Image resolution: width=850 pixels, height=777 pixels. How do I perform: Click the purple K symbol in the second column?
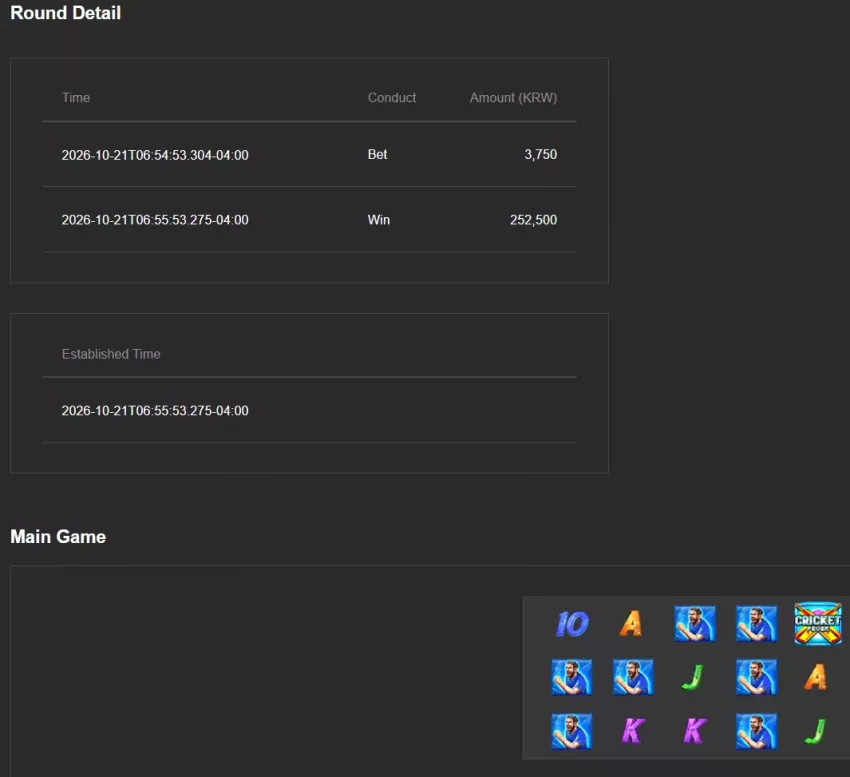[x=633, y=731]
